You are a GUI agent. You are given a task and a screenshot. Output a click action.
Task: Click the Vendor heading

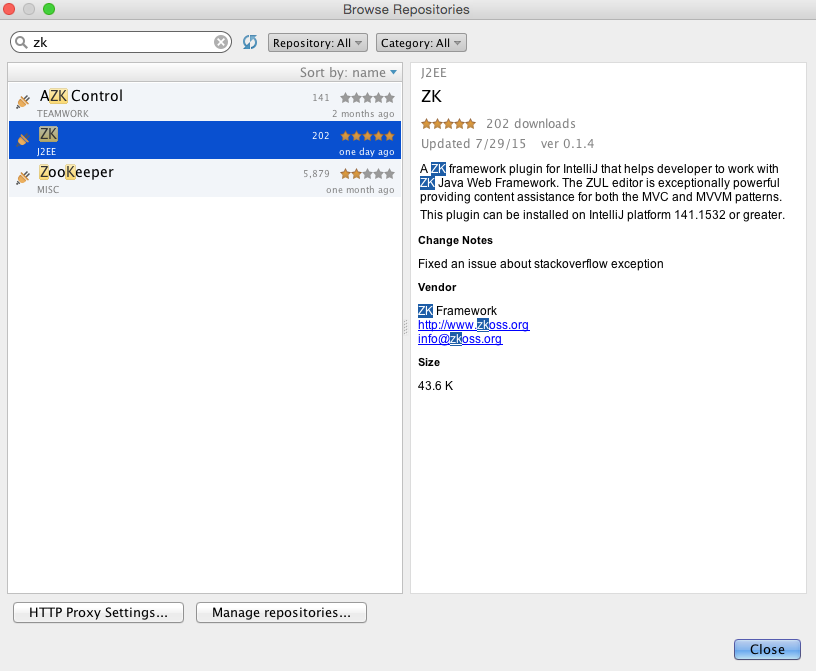coord(437,287)
